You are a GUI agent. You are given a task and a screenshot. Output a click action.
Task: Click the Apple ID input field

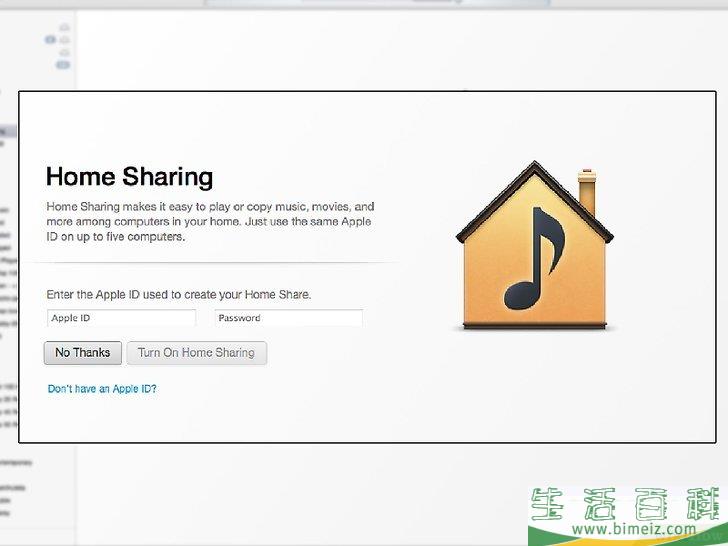[x=121, y=318]
